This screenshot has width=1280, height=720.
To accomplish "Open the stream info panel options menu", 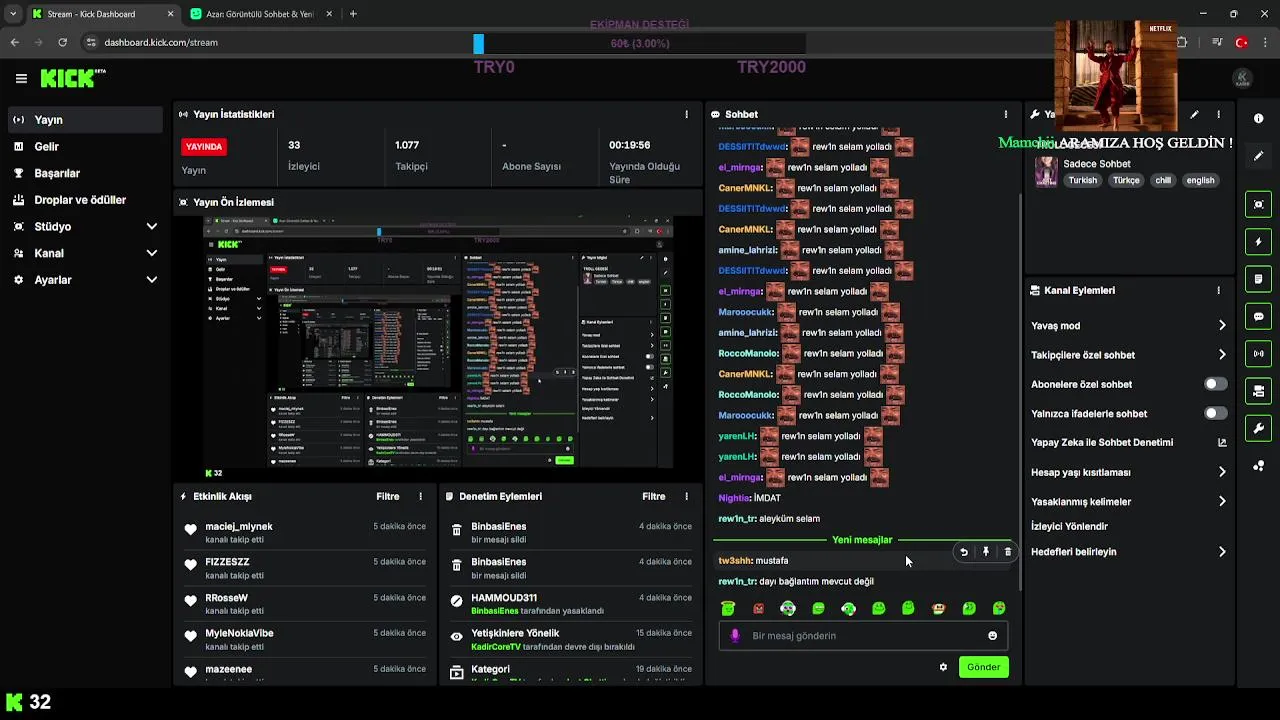I will [1219, 114].
